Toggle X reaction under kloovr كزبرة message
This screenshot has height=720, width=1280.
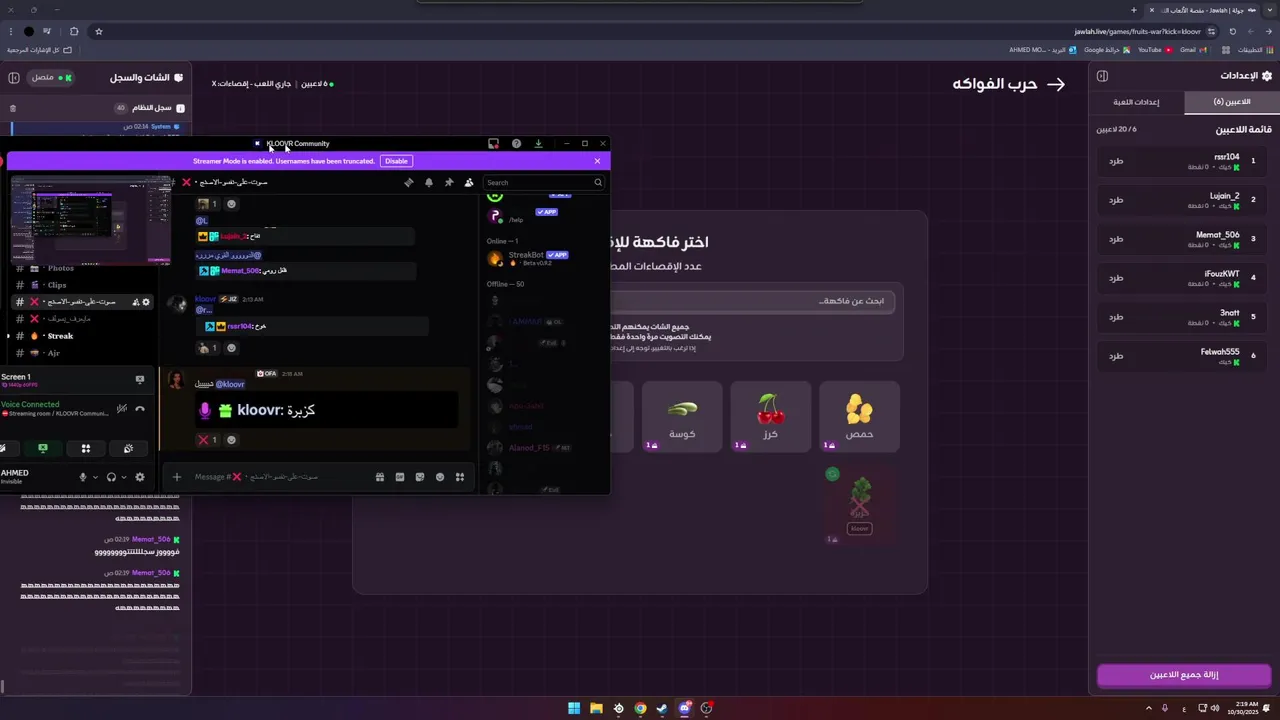[208, 440]
